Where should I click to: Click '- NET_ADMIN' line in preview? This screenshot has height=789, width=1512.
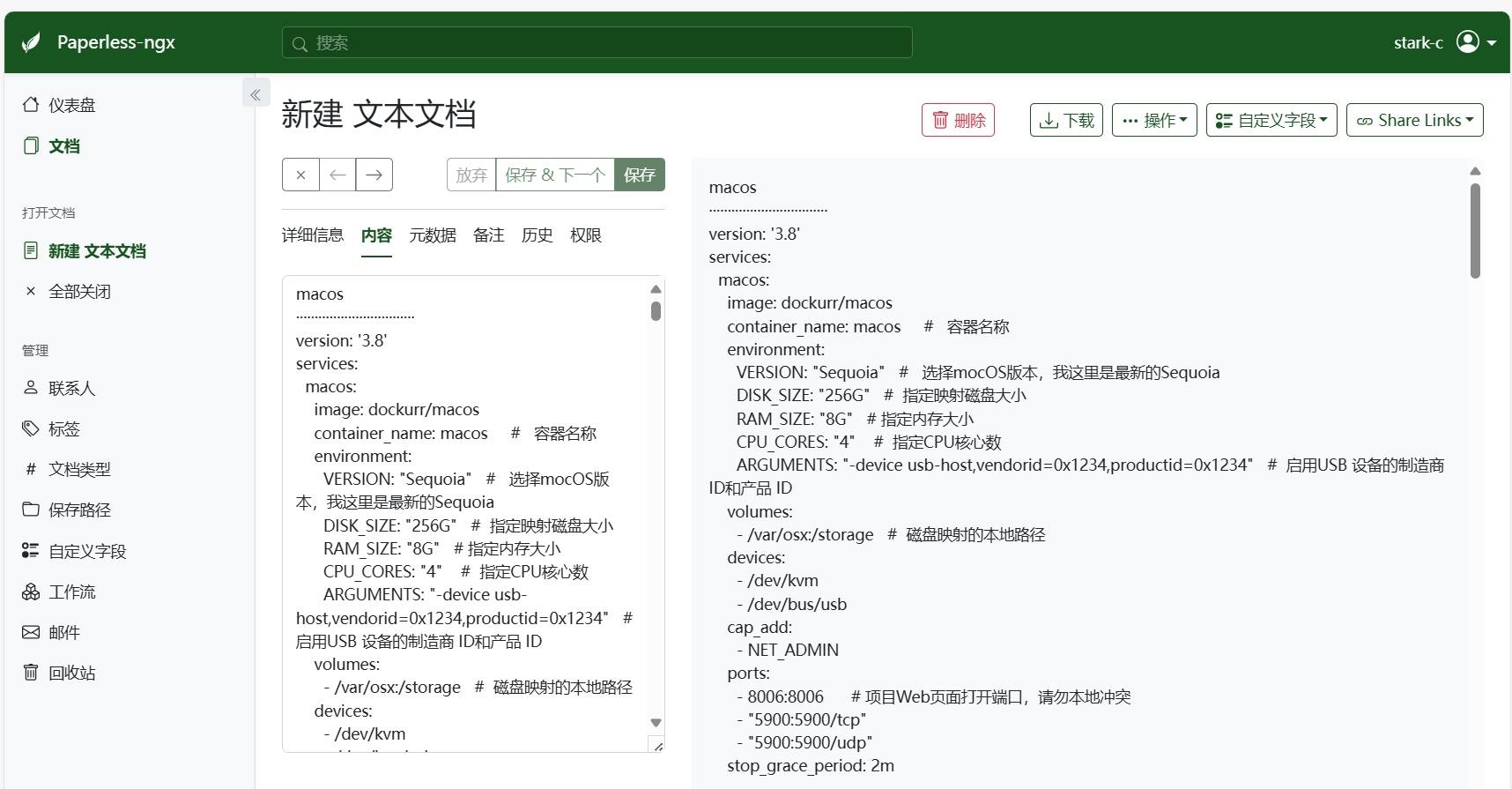(x=788, y=650)
